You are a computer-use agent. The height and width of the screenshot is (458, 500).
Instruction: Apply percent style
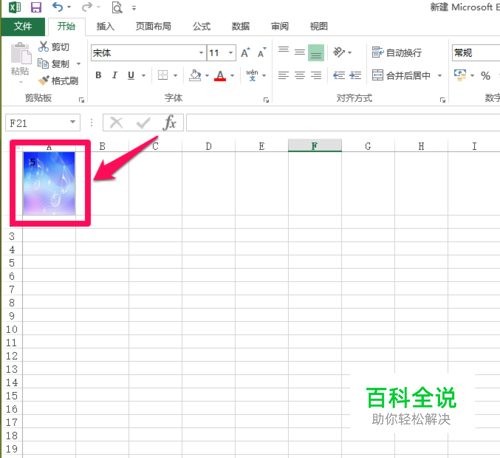(486, 76)
